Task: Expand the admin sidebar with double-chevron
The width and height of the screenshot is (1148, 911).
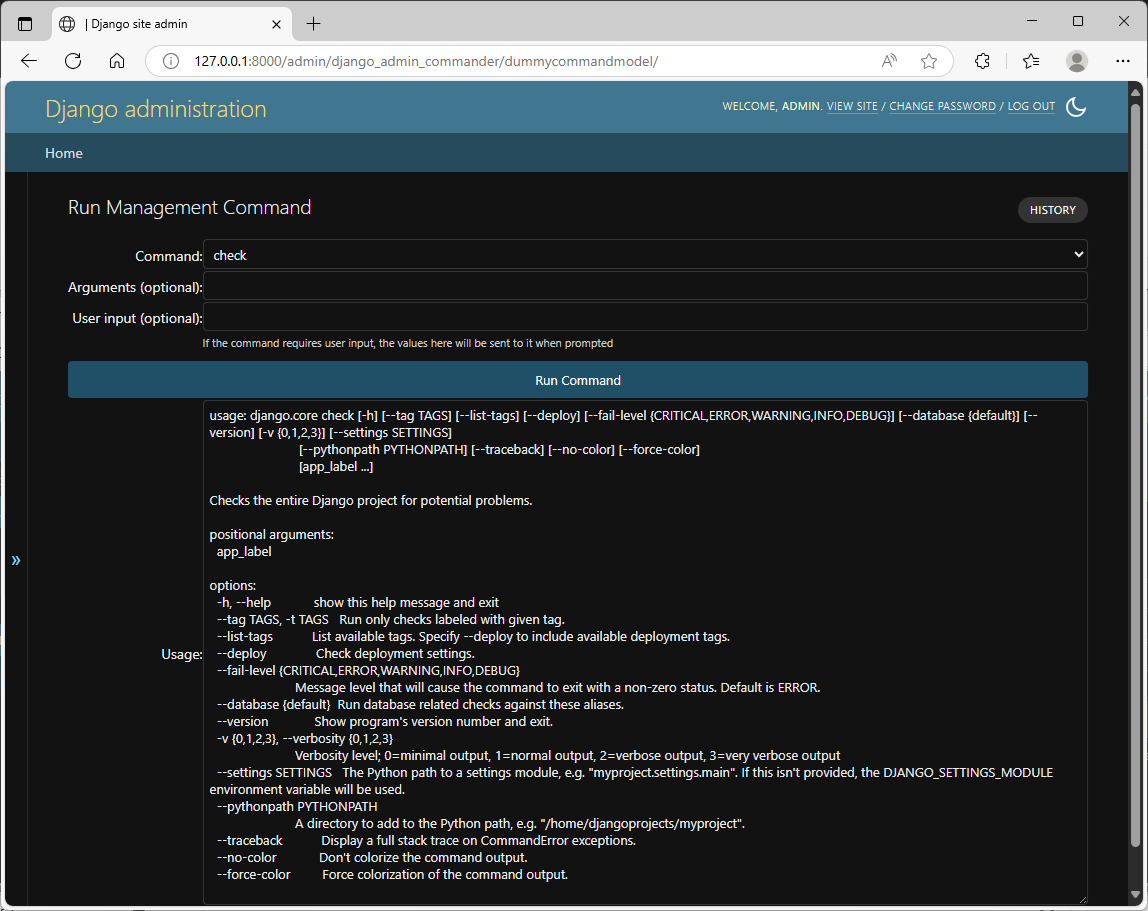Action: pyautogui.click(x=15, y=560)
